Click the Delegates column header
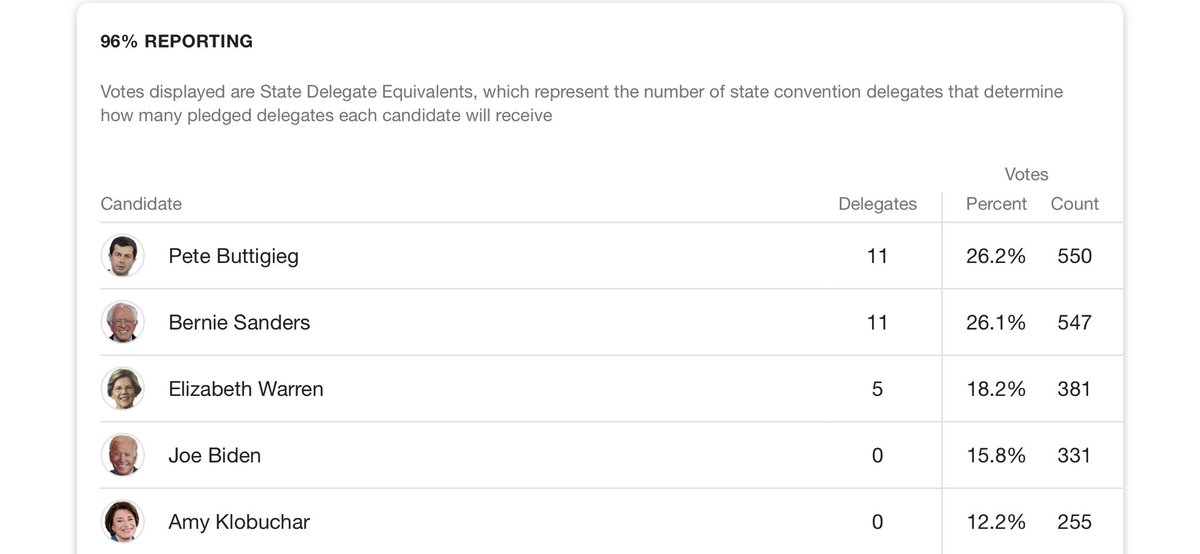1200x554 pixels. coord(877,204)
